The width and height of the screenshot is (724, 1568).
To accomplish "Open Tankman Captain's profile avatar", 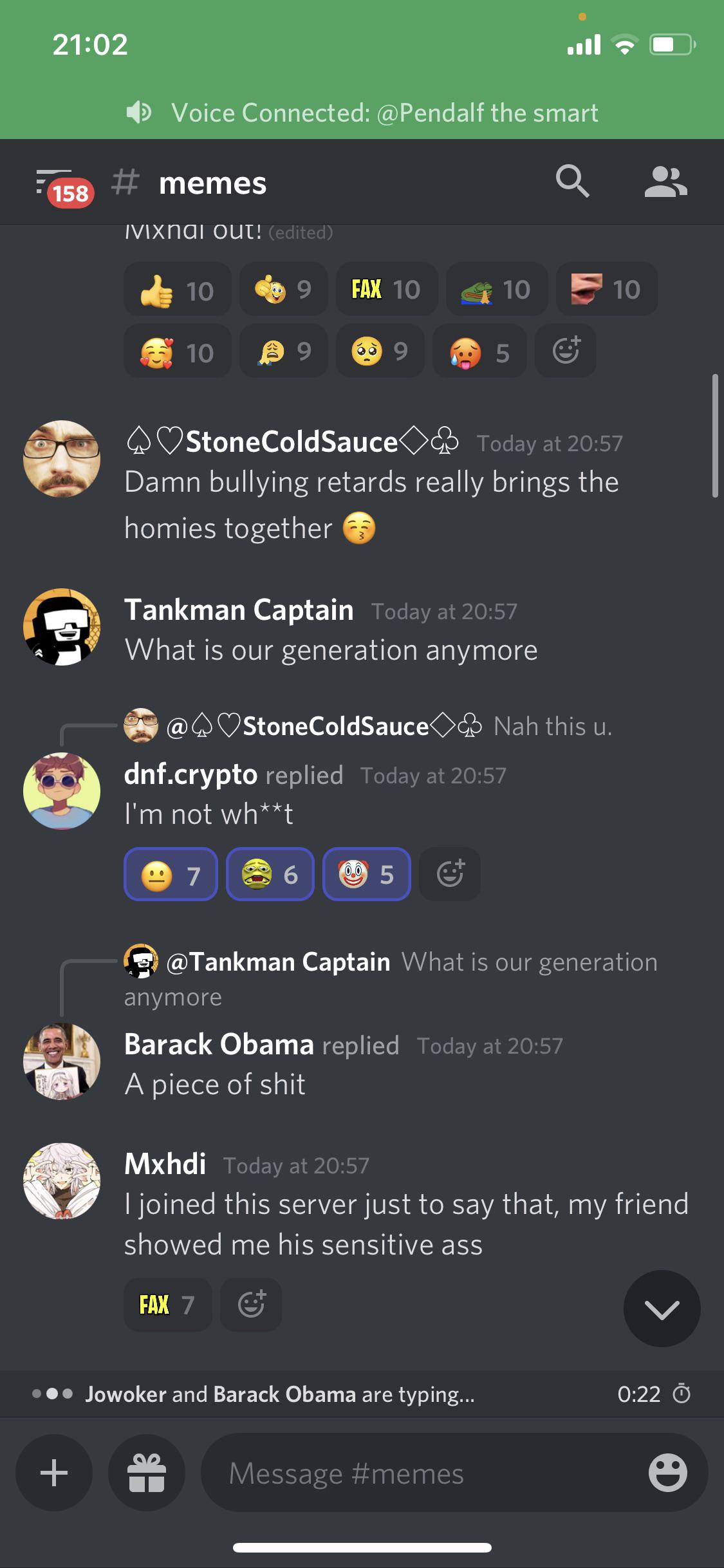I will click(61, 626).
